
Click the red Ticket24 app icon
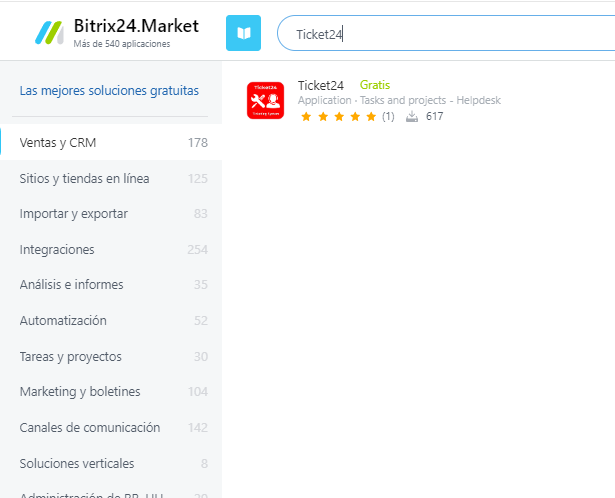265,100
